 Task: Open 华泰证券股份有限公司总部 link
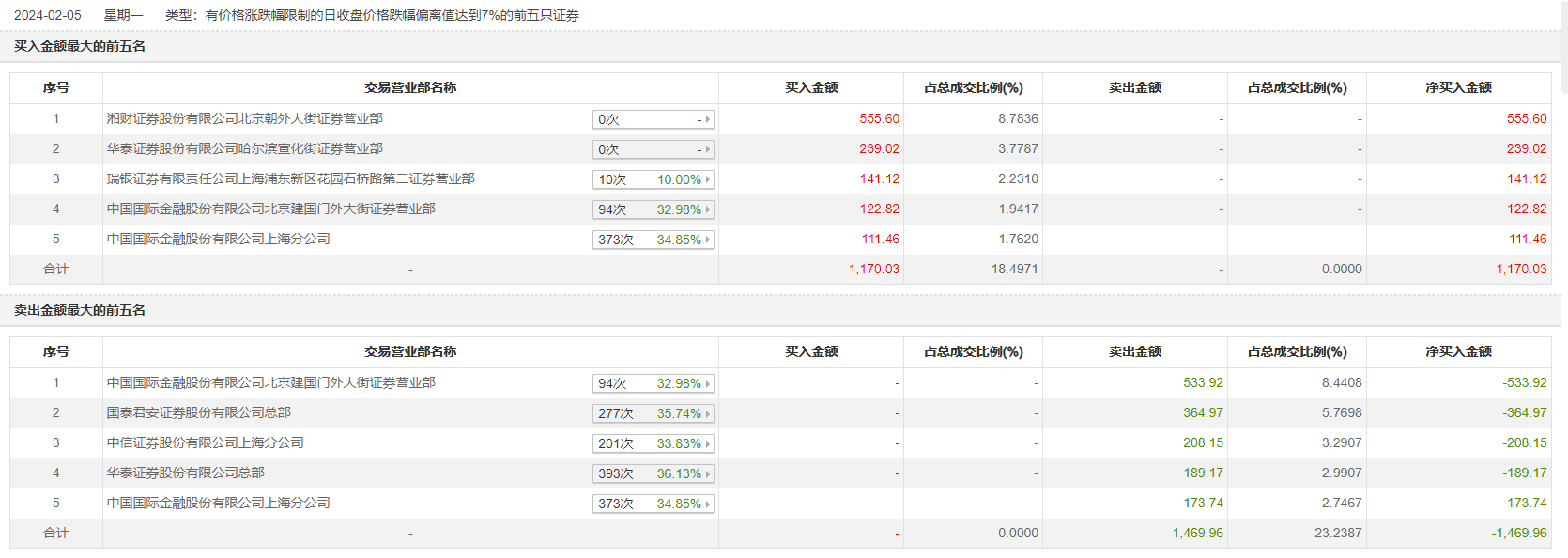pos(185,473)
